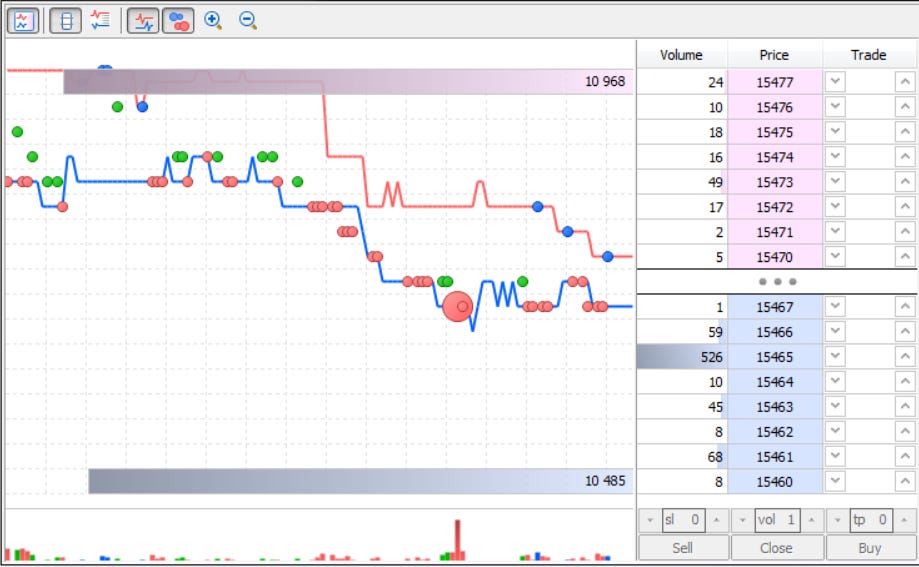Click the Buy button
Screen dimensions: 919x567
[x=870, y=548]
